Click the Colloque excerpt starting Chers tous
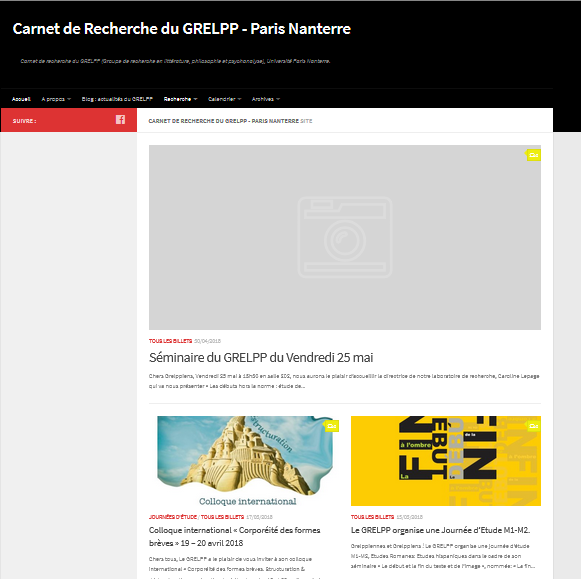 [x=235, y=567]
